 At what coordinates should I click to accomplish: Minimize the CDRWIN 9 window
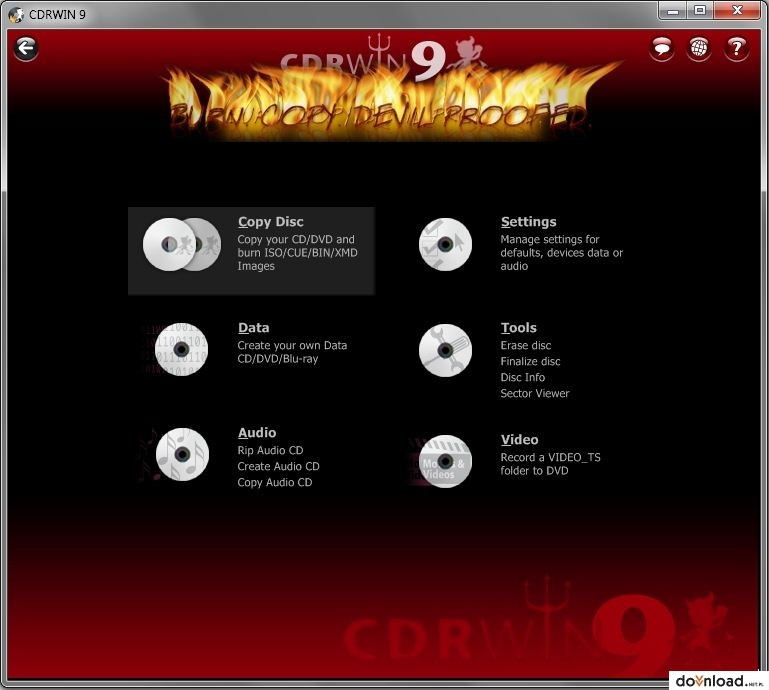click(673, 11)
